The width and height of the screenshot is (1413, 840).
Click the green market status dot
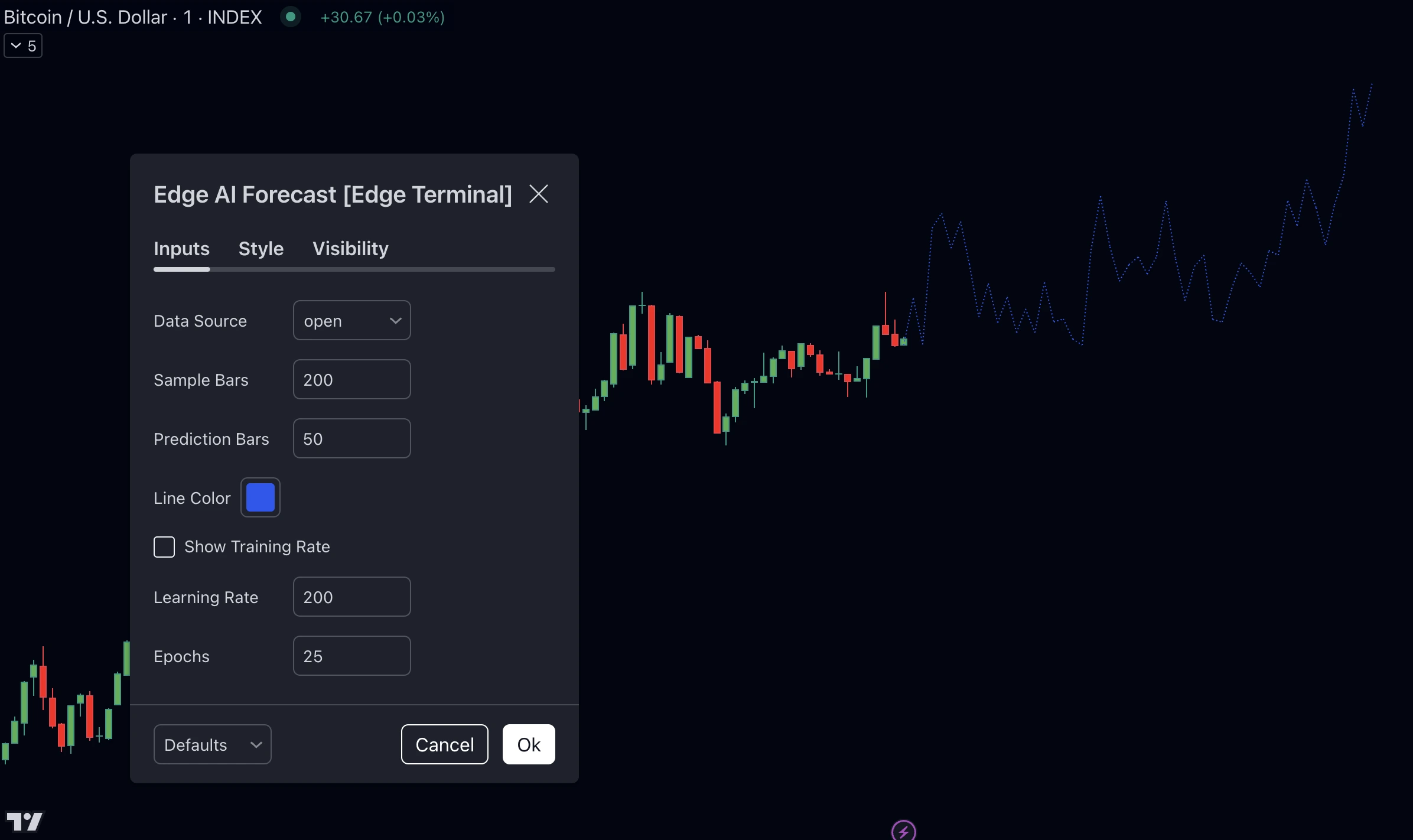(290, 17)
